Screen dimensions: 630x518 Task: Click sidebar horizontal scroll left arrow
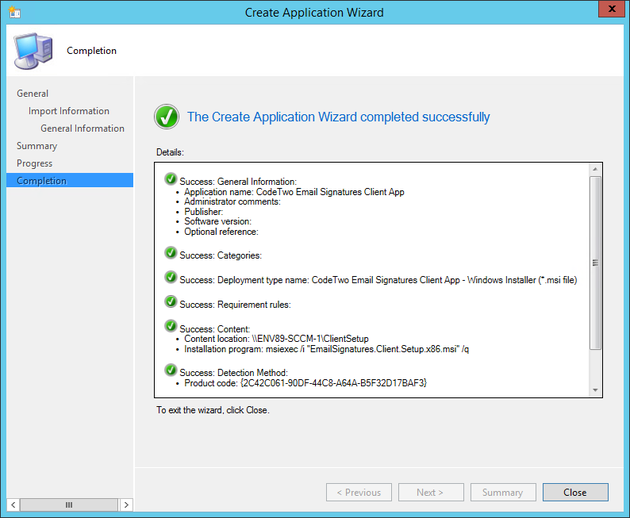coord(13,505)
